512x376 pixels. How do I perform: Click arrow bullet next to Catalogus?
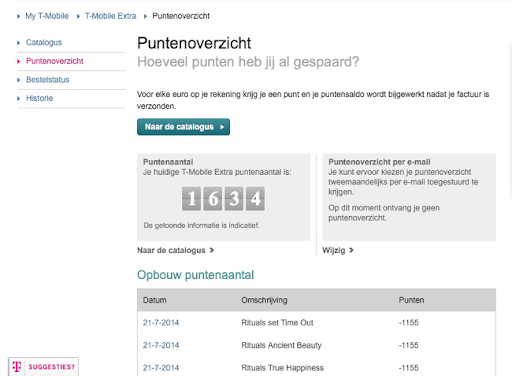(19, 43)
